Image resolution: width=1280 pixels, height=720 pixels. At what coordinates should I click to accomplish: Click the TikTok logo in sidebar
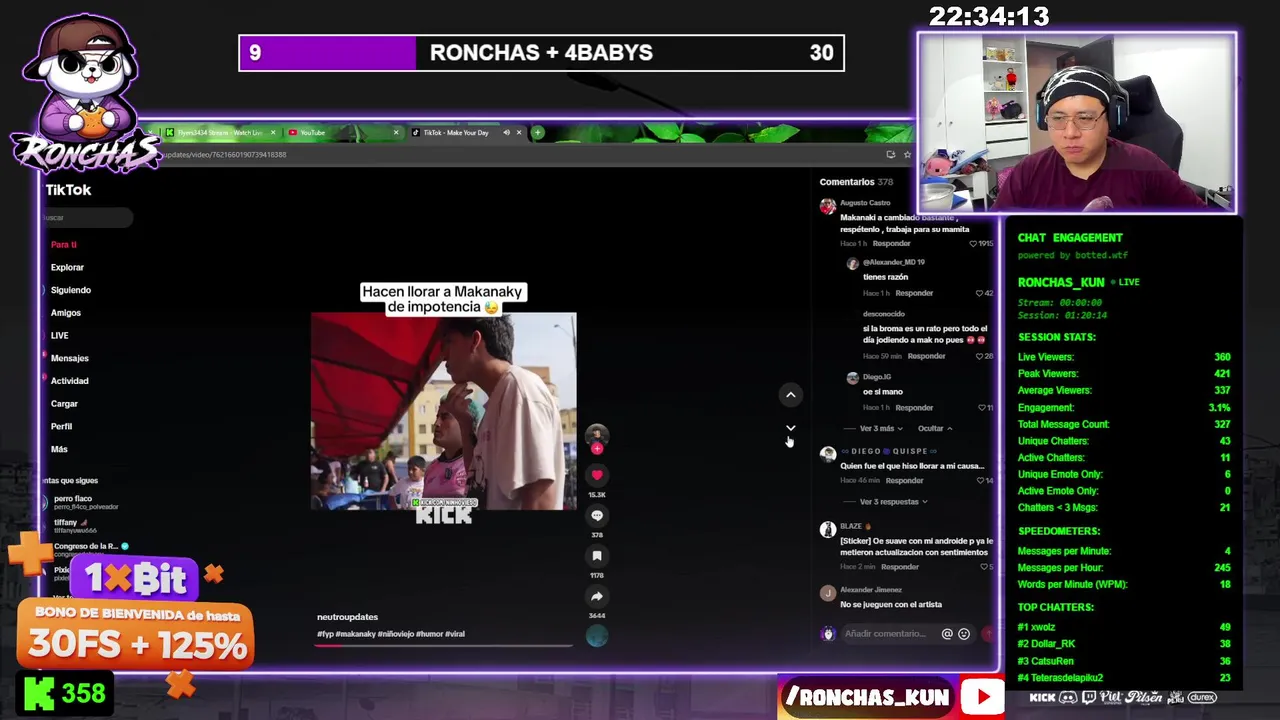click(x=68, y=190)
